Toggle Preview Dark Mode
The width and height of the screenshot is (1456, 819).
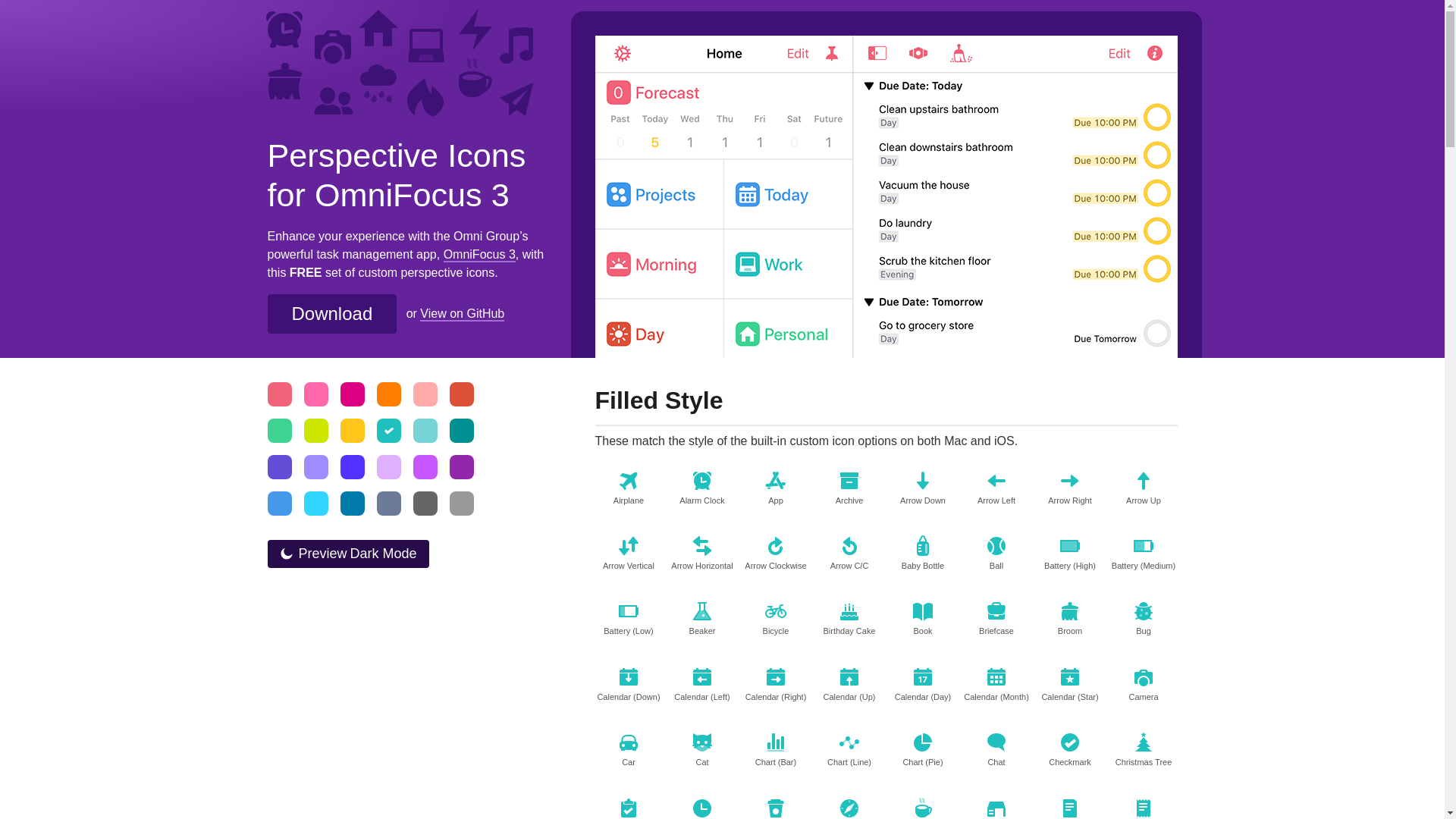tap(348, 554)
